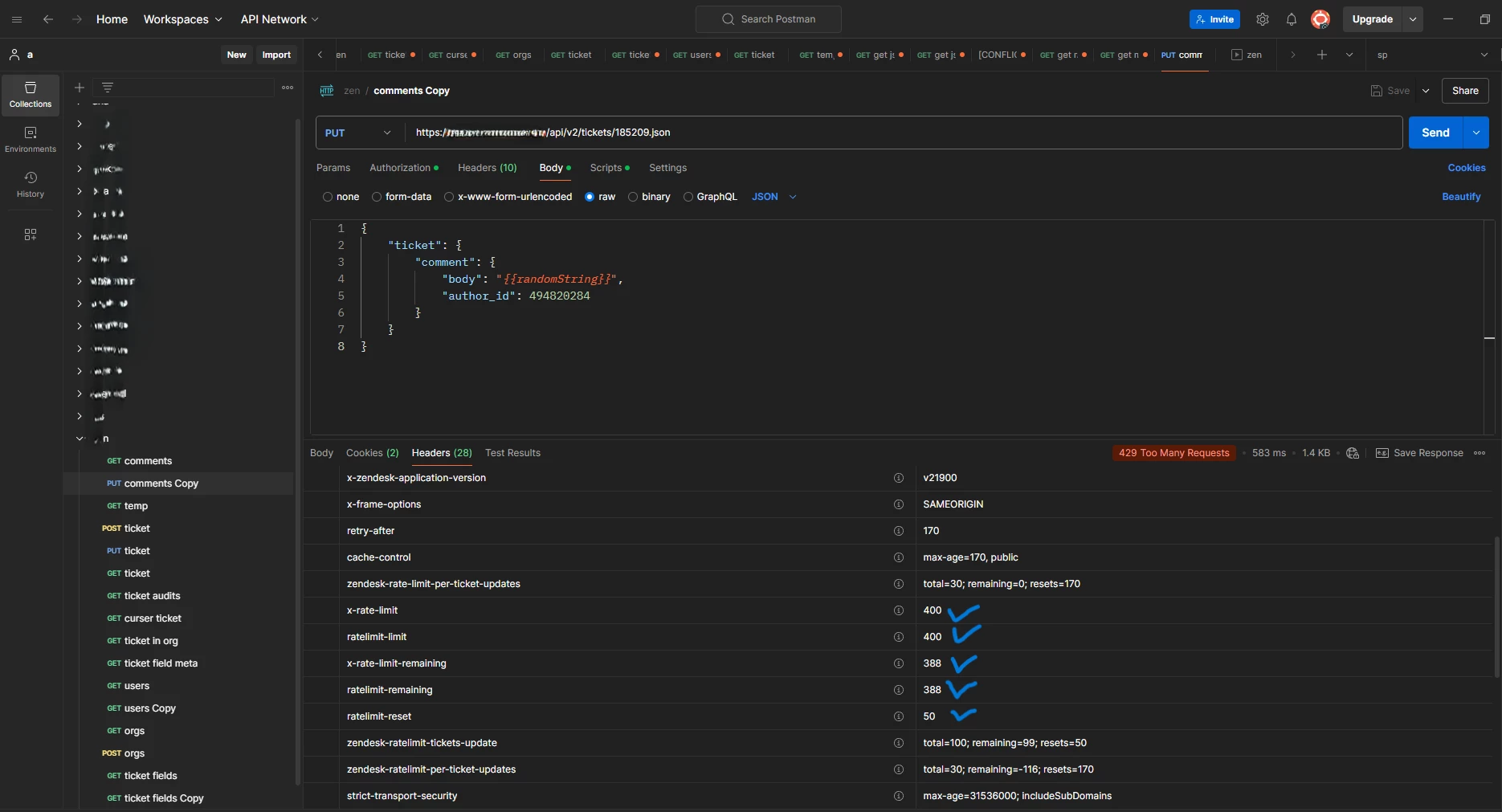Open response Cookies (2) tab
Image resolution: width=1502 pixels, height=812 pixels.
click(x=372, y=453)
